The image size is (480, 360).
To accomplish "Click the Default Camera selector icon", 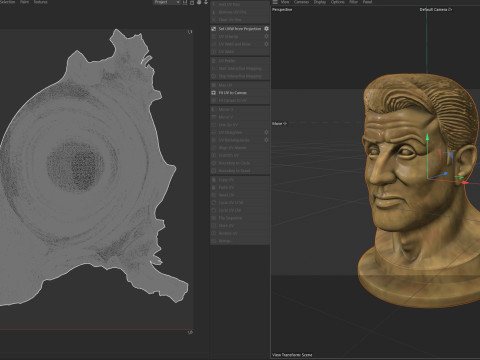I will (450, 10).
